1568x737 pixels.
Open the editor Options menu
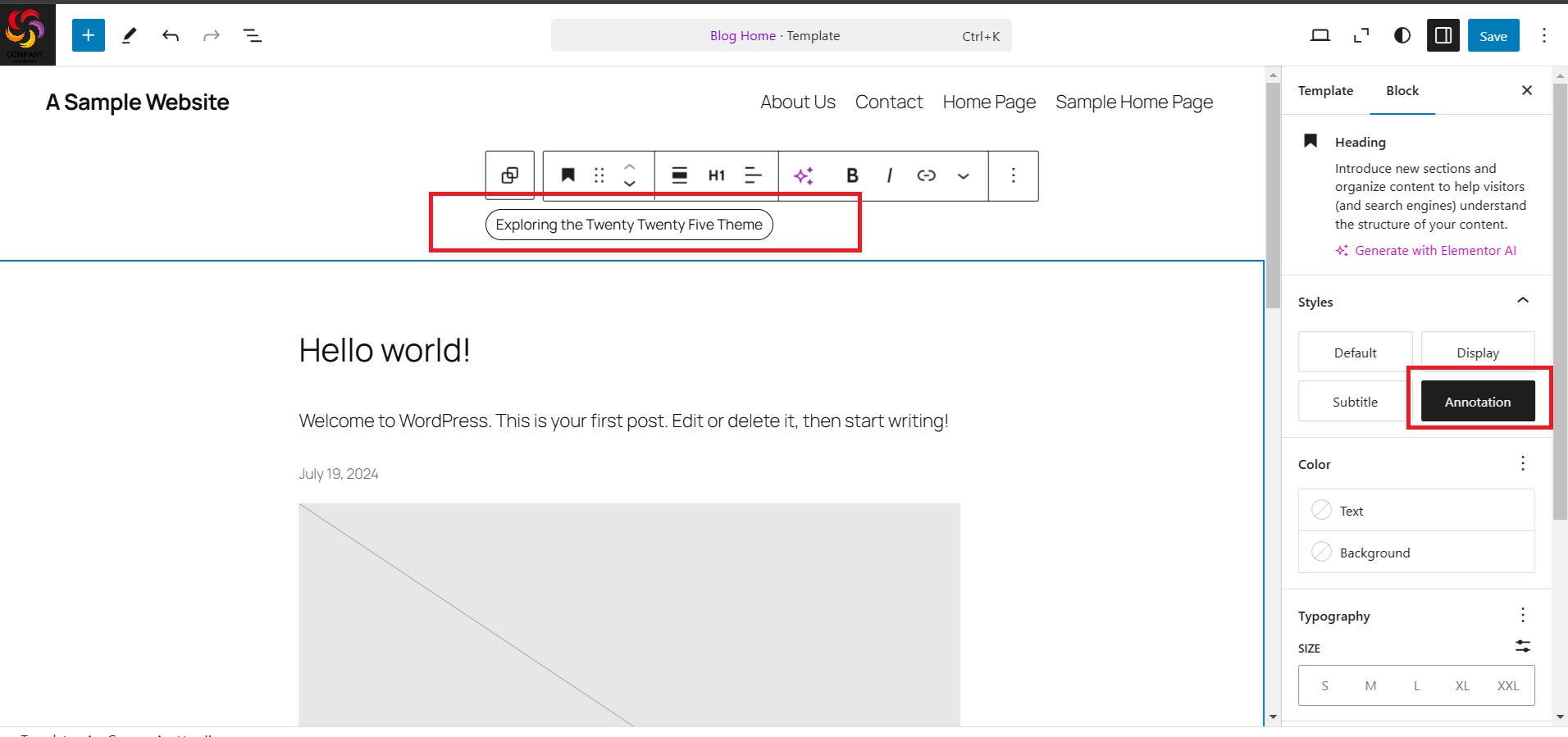click(1544, 35)
